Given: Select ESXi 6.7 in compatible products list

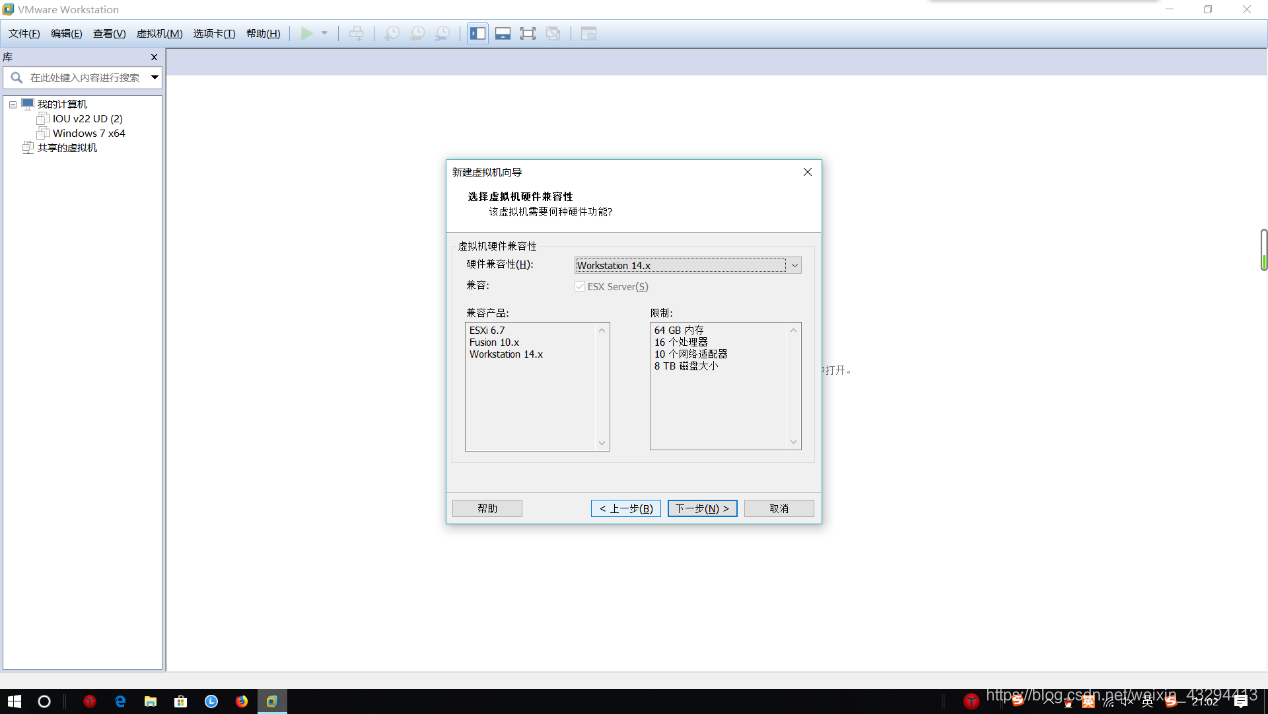Looking at the screenshot, I should (487, 330).
